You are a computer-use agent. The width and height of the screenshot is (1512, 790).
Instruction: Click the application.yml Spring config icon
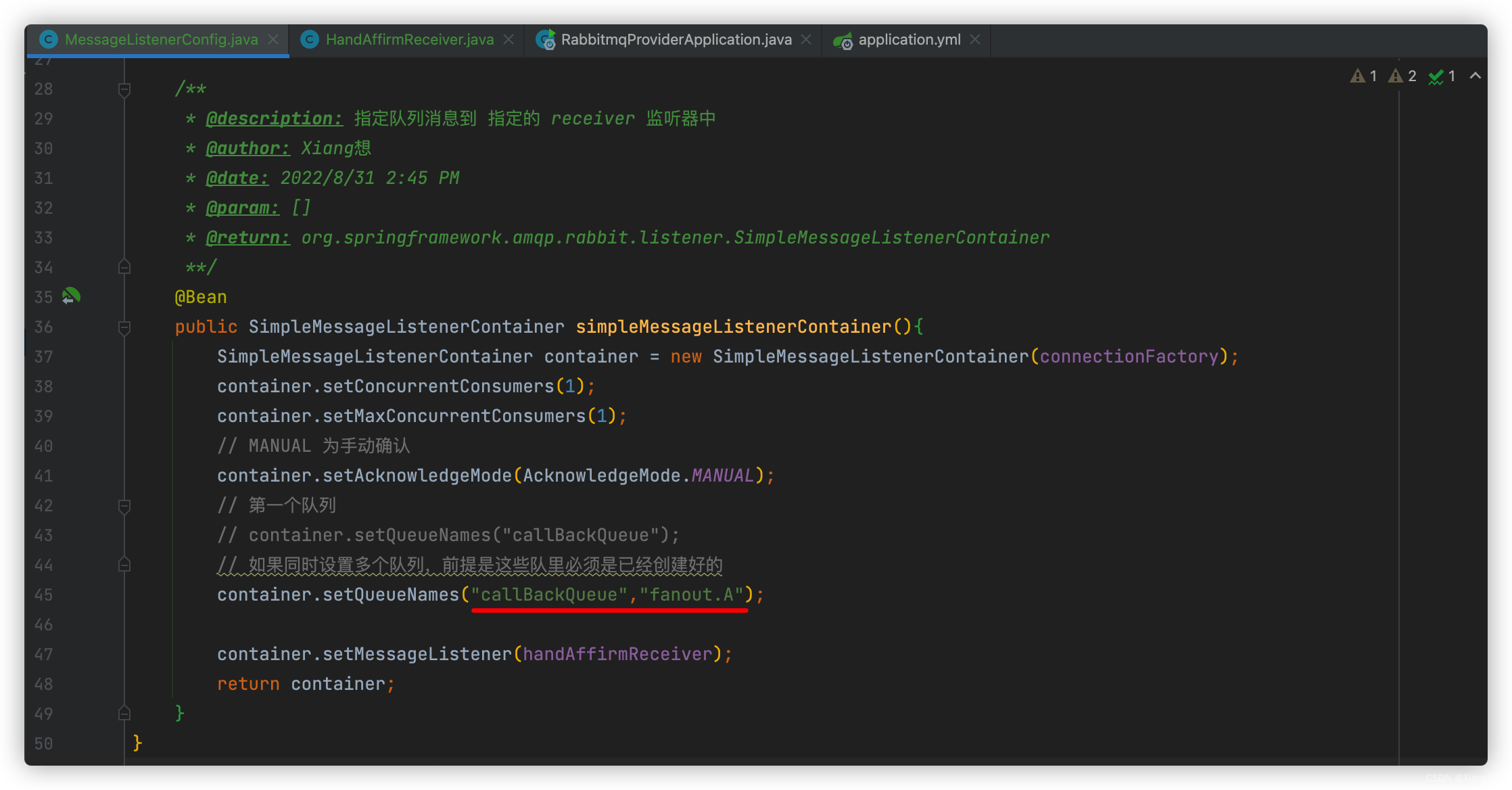pos(843,41)
